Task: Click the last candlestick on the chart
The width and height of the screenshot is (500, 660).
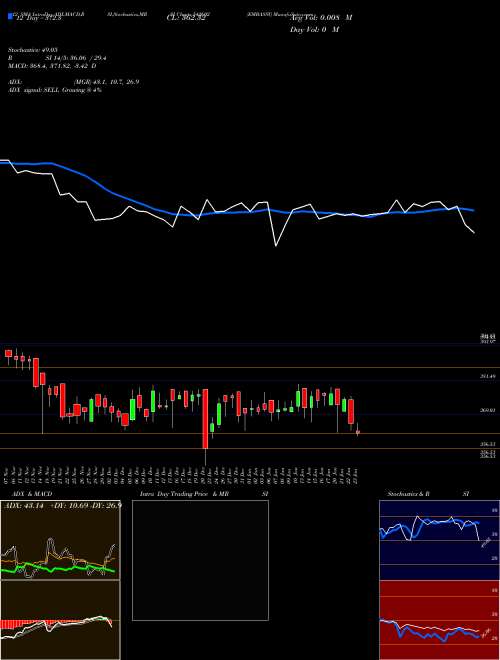Action: click(x=358, y=431)
